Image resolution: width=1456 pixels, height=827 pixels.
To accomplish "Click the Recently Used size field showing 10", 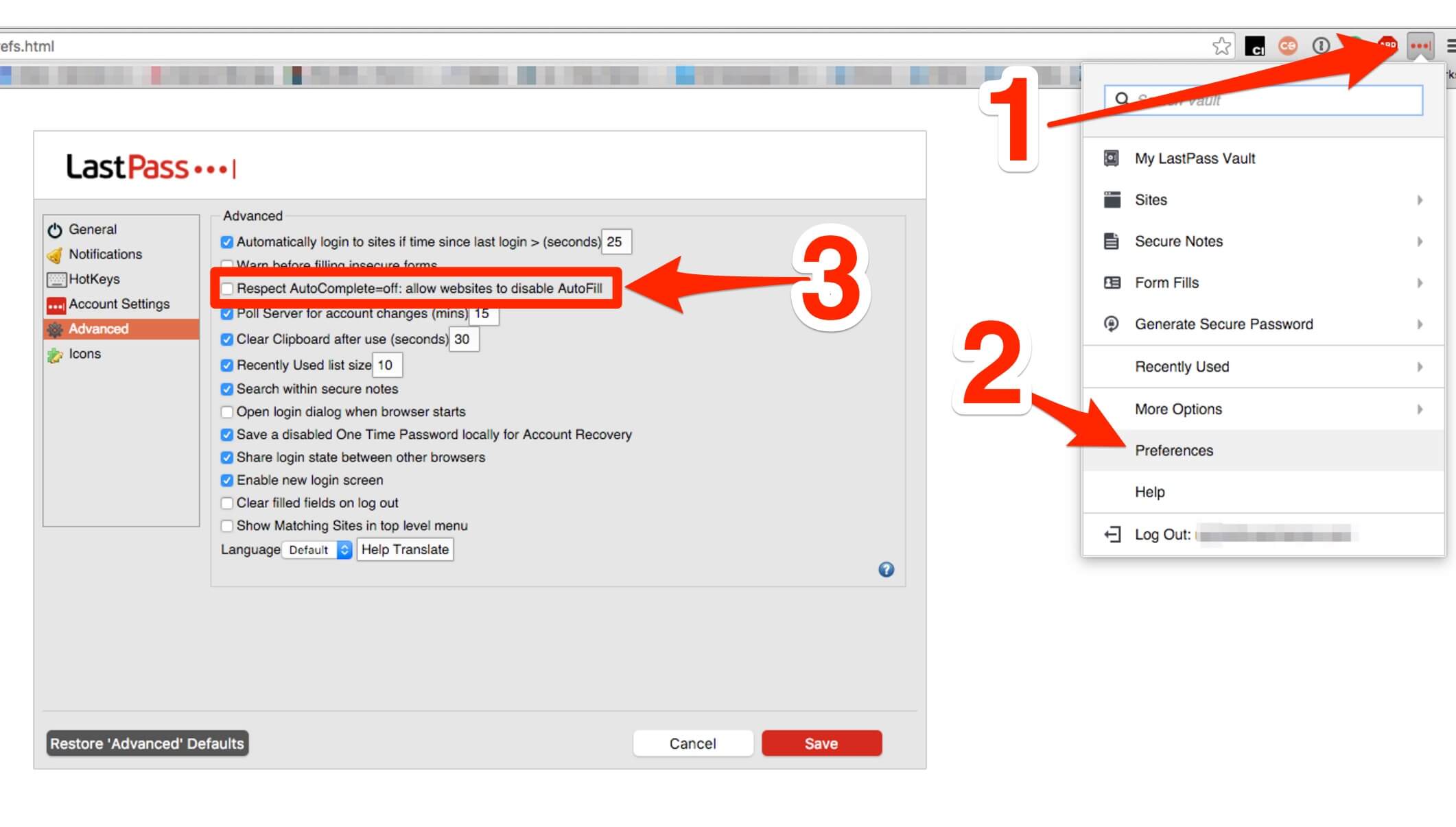I will [387, 365].
